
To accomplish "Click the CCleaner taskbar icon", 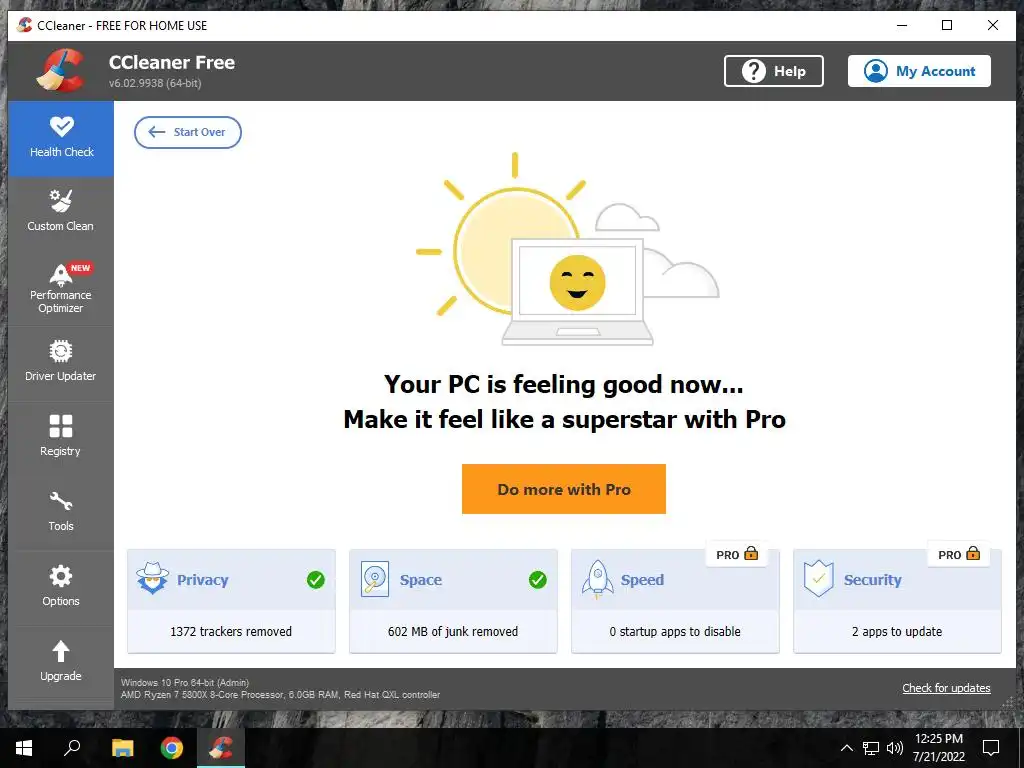I will click(221, 748).
